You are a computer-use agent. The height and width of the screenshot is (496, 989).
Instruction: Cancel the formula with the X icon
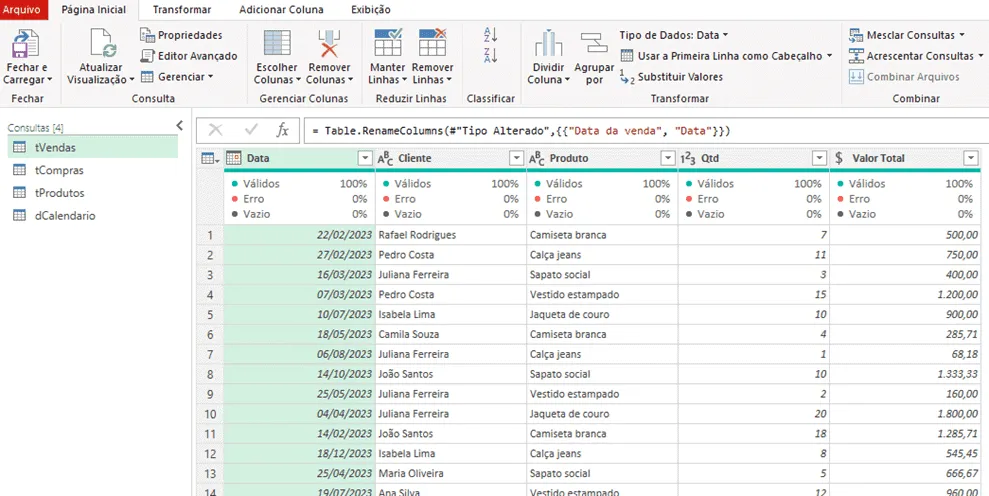[x=216, y=130]
